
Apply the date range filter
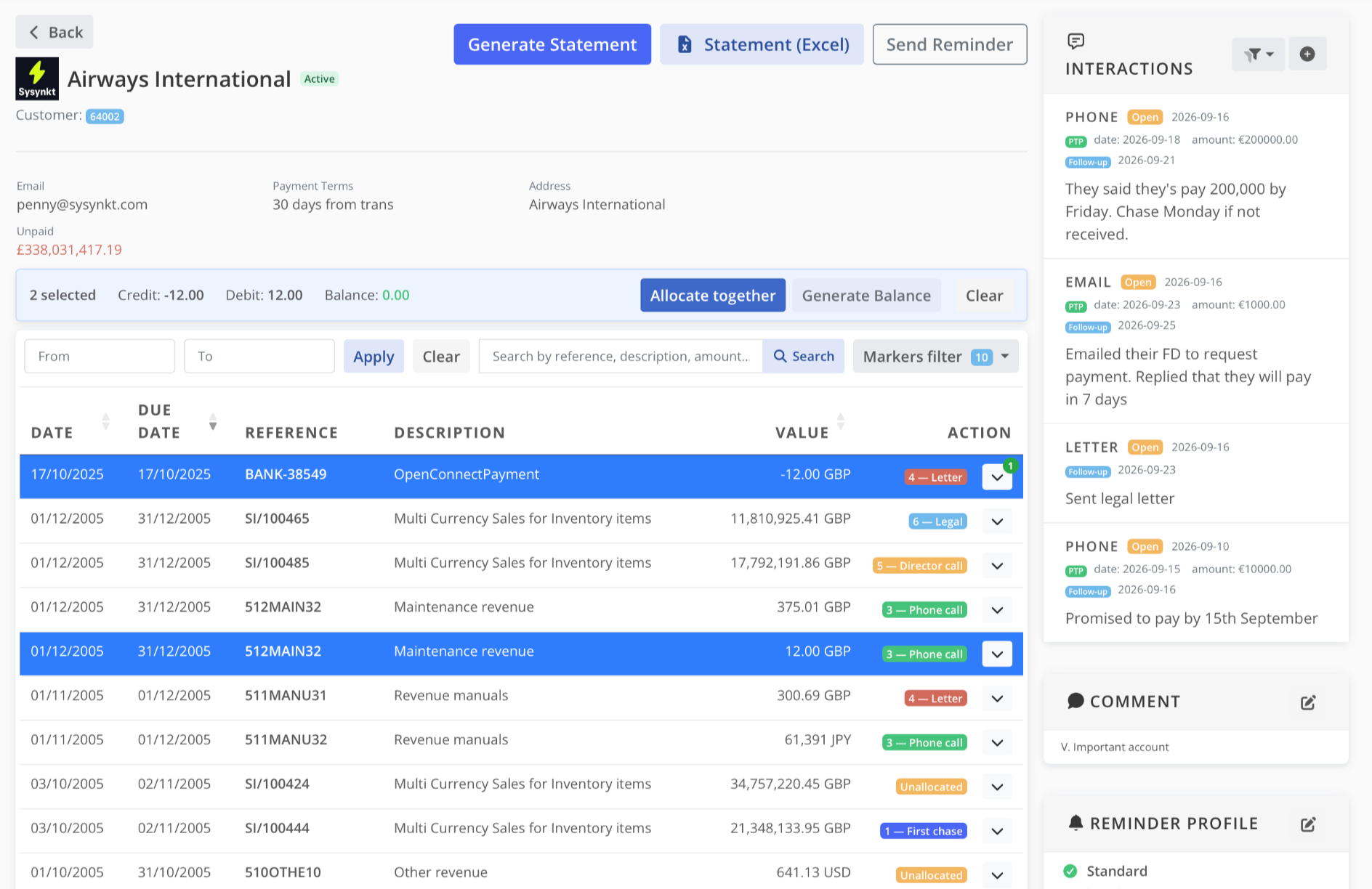pos(374,357)
